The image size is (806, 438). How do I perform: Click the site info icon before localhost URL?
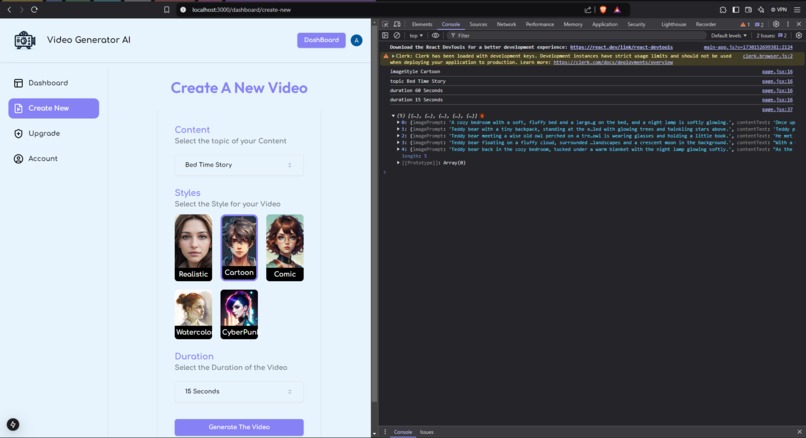coord(182,9)
